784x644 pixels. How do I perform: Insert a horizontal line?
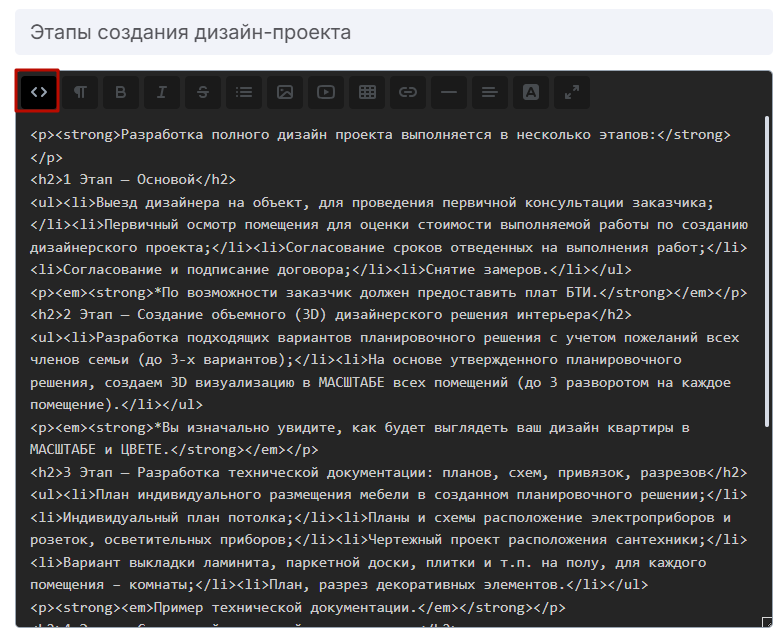tap(449, 92)
